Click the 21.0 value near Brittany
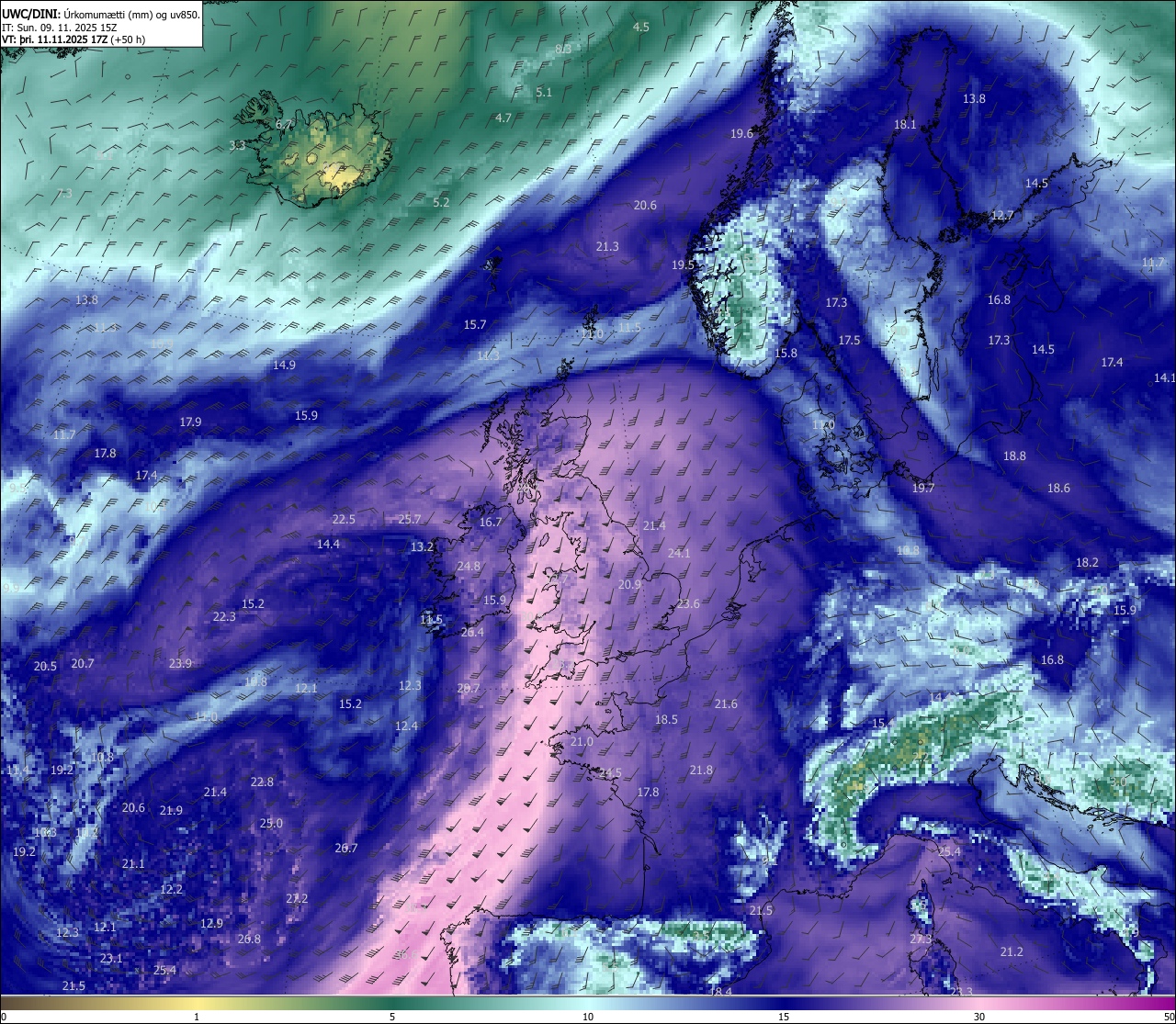The image size is (1176, 1024). coord(582,742)
